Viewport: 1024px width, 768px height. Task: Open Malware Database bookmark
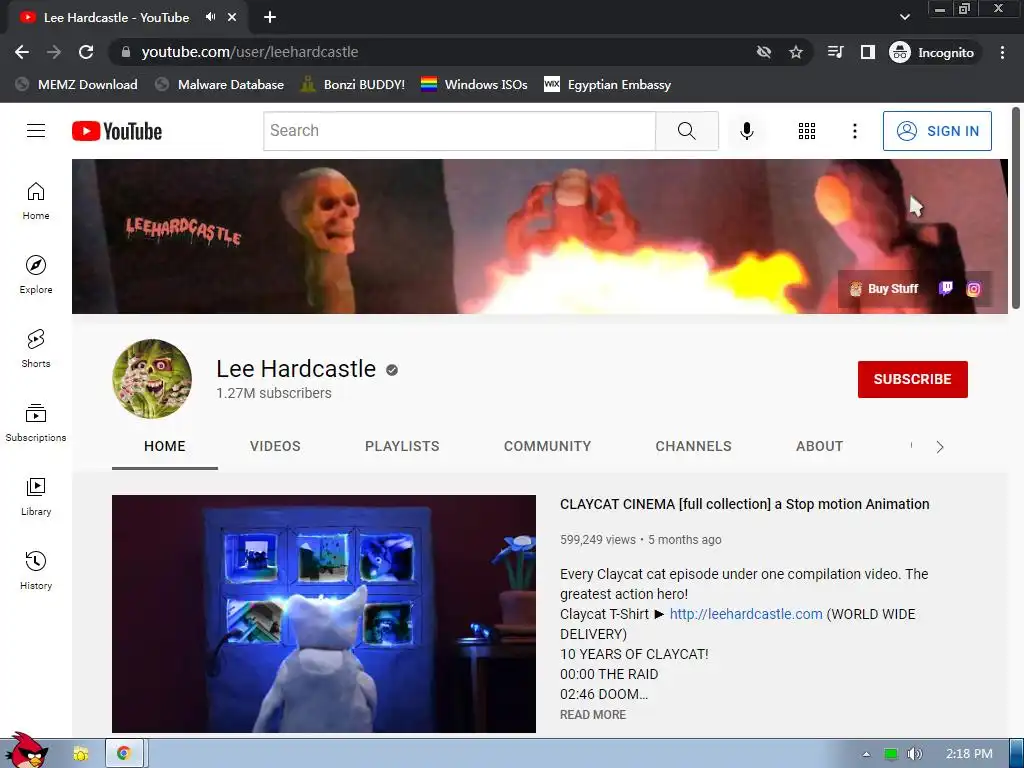219,84
